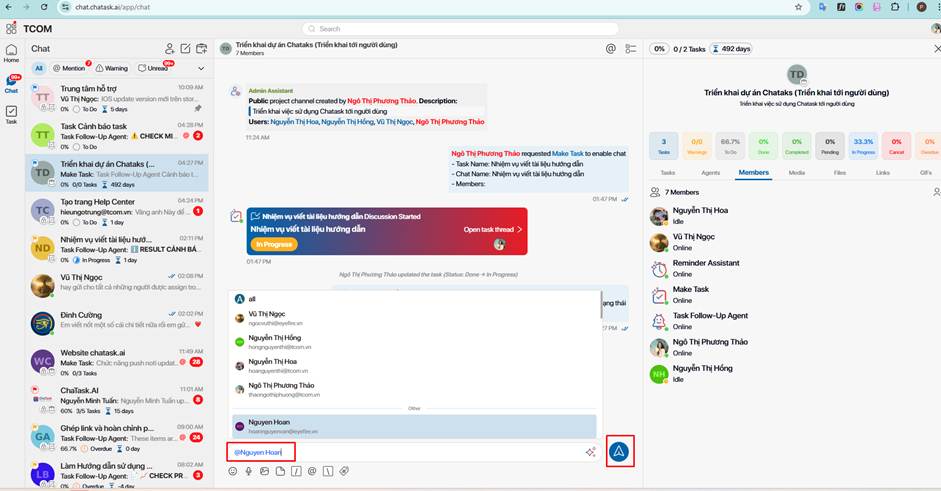The width and height of the screenshot is (941, 491).
Task: Click the 0% Cancel stat card
Action: point(897,146)
